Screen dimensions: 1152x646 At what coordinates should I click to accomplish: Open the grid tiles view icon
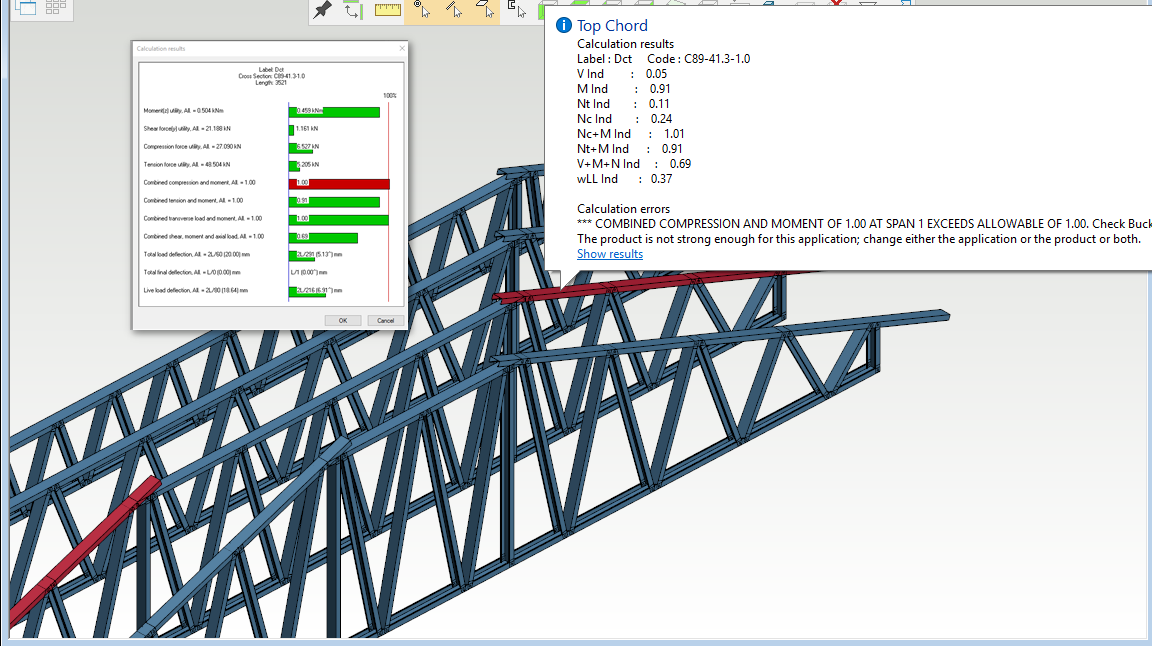[x=56, y=7]
